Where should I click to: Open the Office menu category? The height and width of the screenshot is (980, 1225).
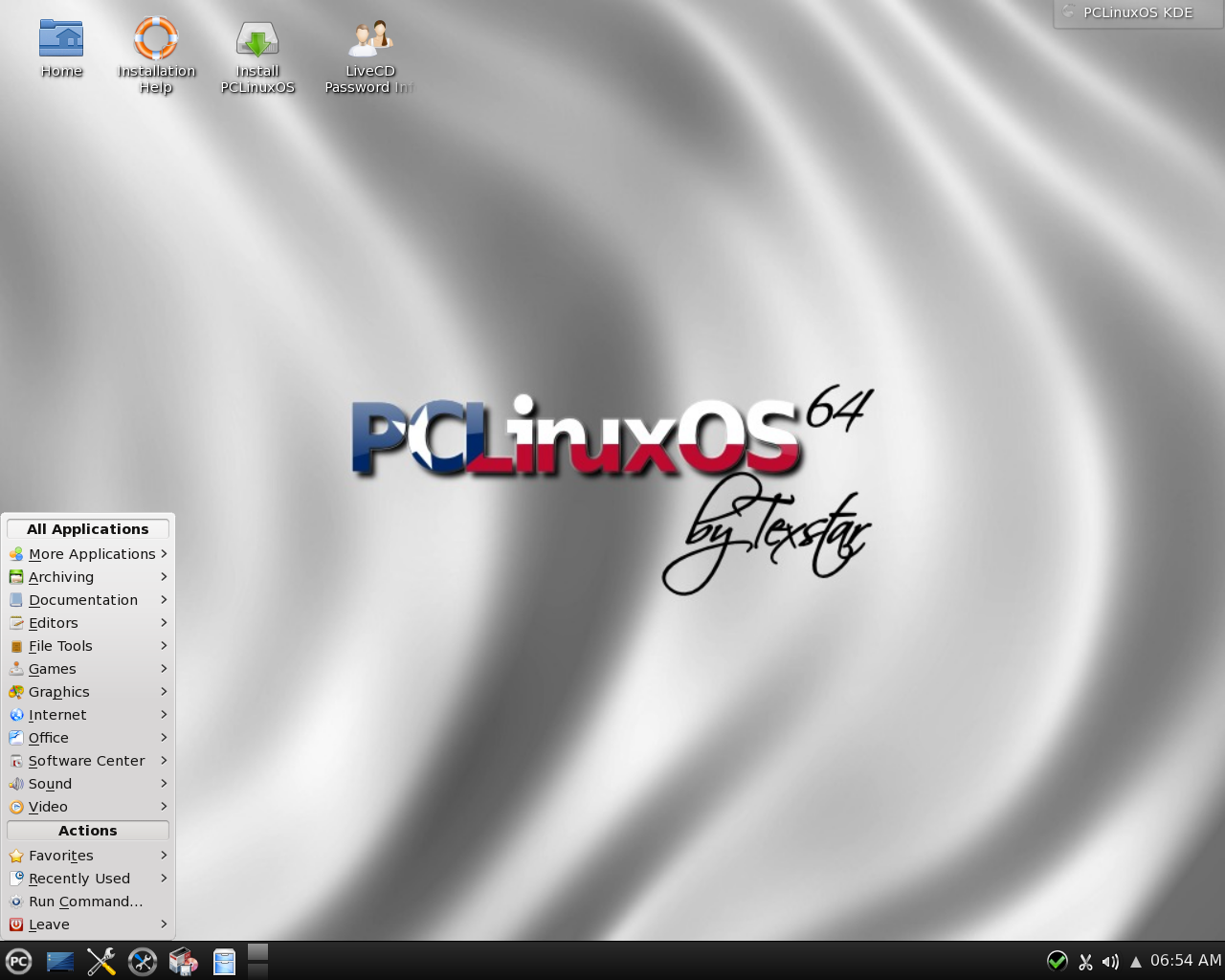click(88, 738)
